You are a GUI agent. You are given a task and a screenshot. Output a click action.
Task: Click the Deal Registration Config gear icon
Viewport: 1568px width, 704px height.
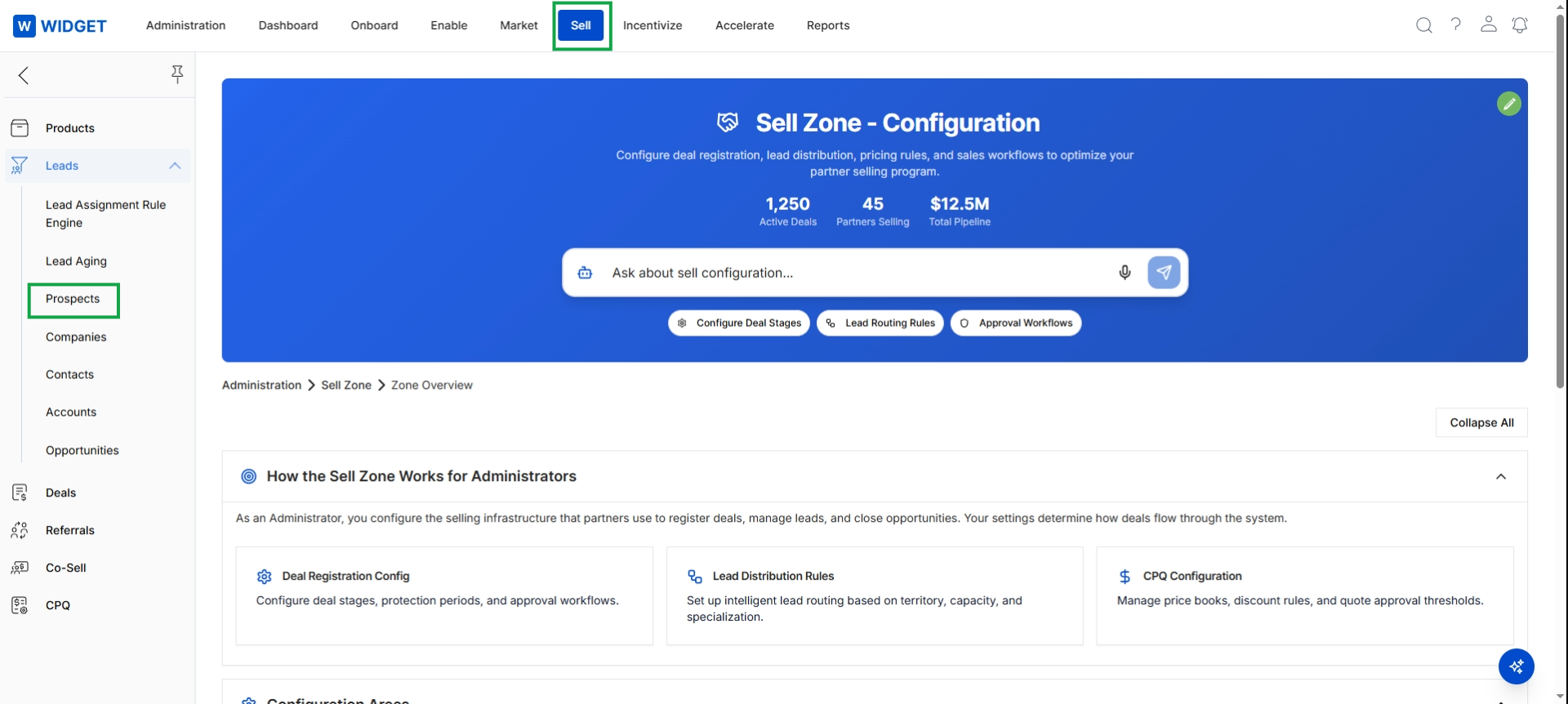(x=264, y=577)
